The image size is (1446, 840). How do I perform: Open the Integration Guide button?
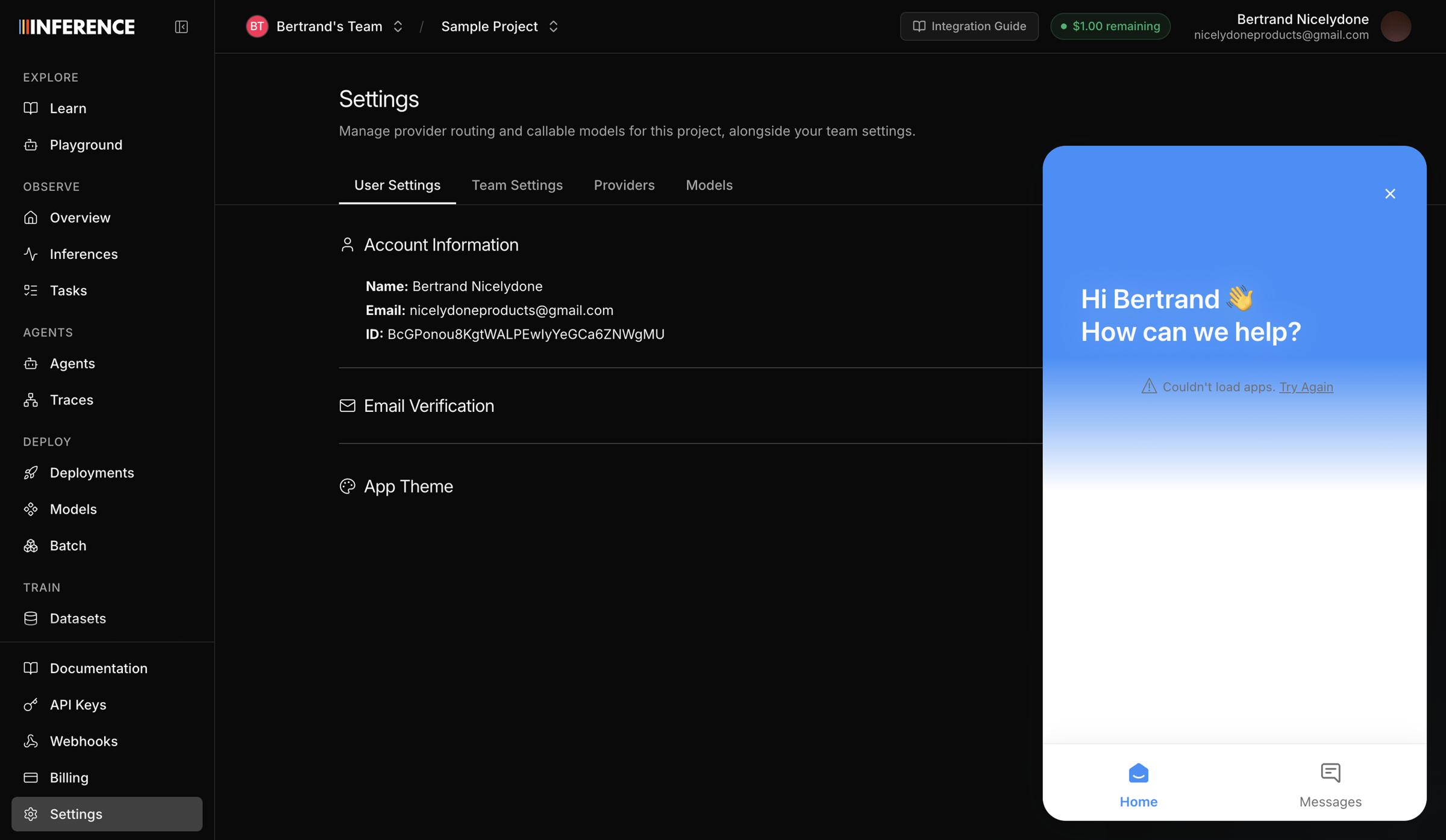pos(969,26)
